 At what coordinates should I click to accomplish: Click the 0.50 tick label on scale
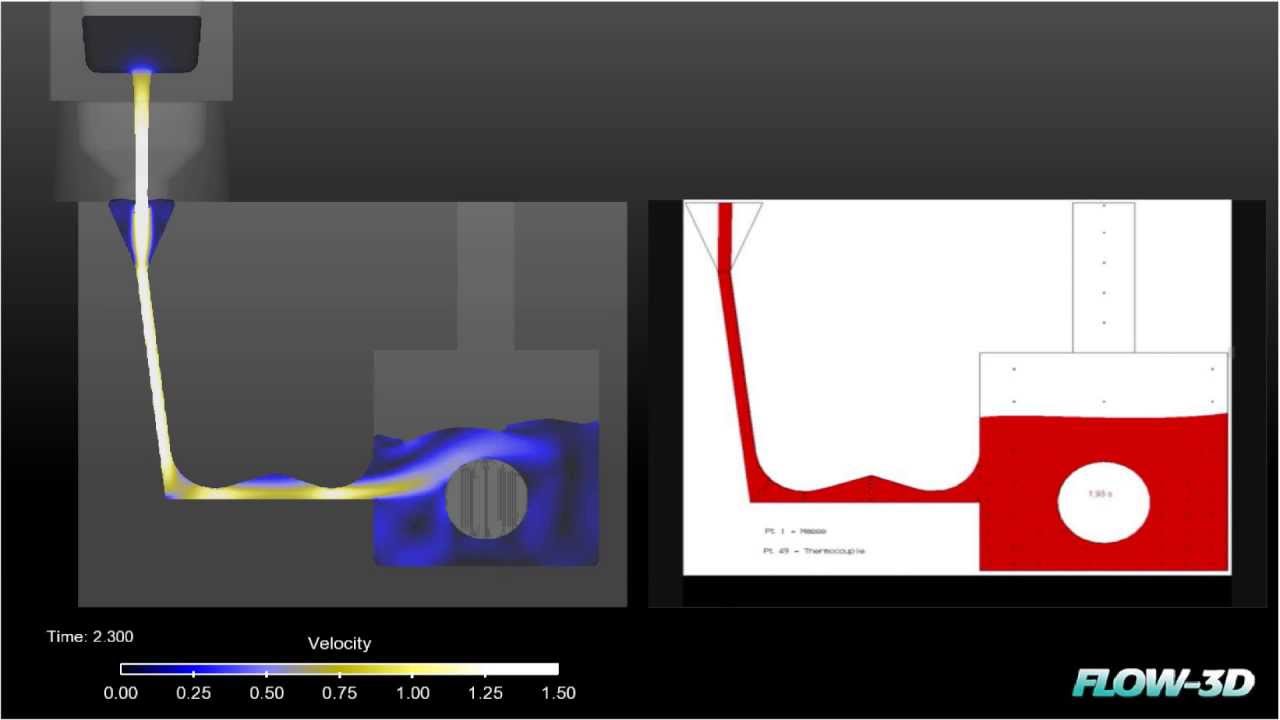pyautogui.click(x=266, y=692)
